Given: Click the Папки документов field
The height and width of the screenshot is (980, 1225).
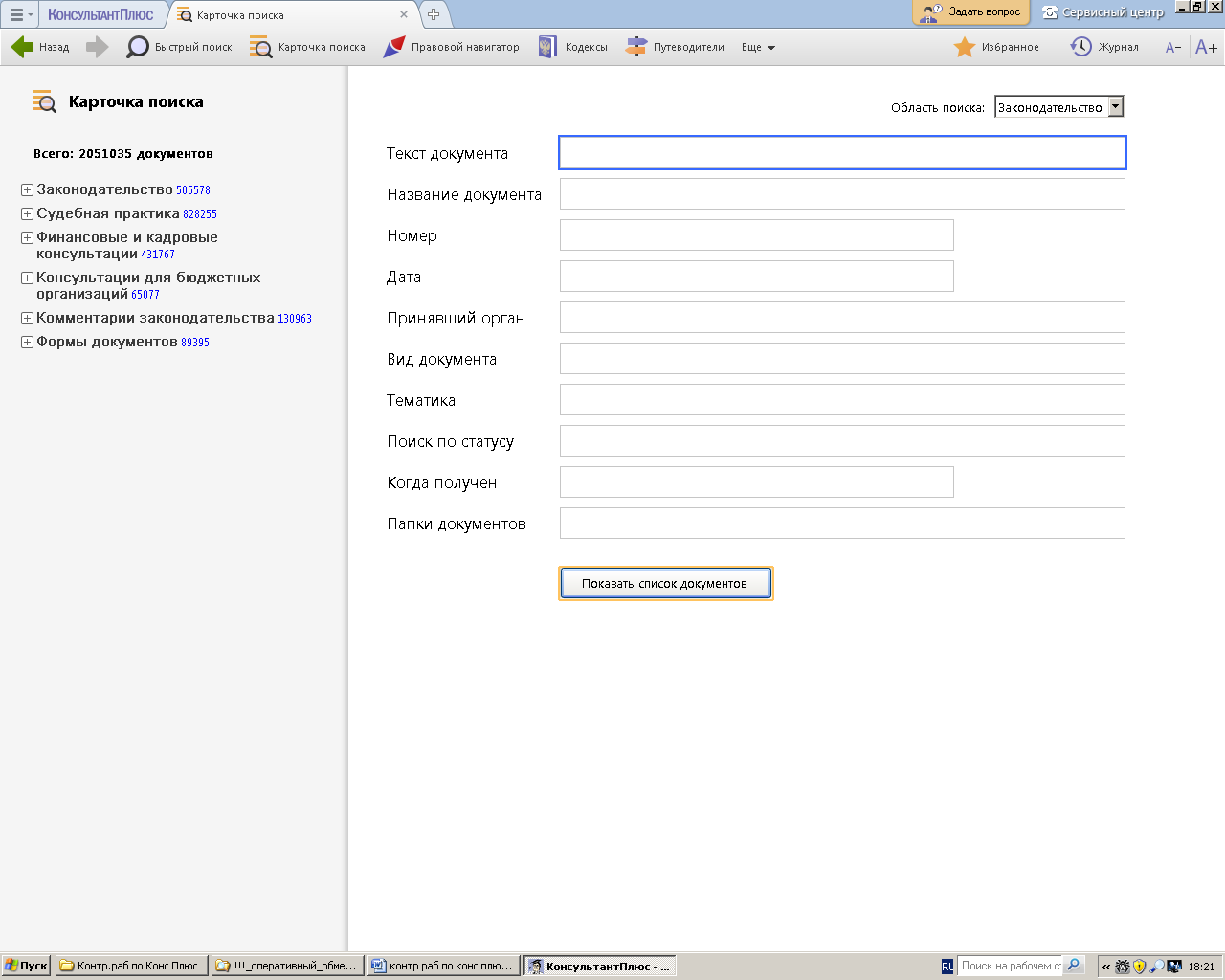Looking at the screenshot, I should tap(842, 523).
